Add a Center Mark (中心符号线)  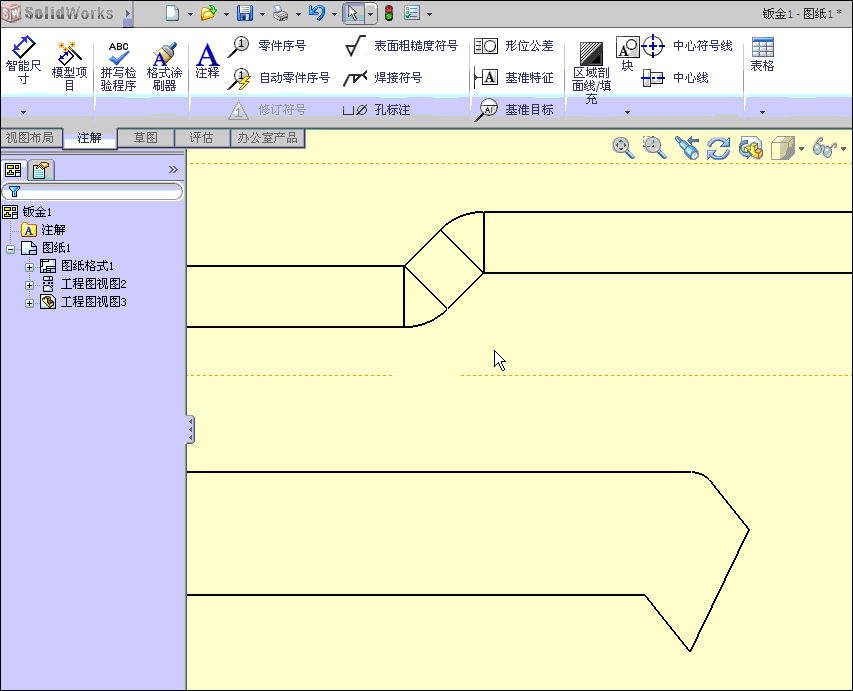[x=688, y=46]
